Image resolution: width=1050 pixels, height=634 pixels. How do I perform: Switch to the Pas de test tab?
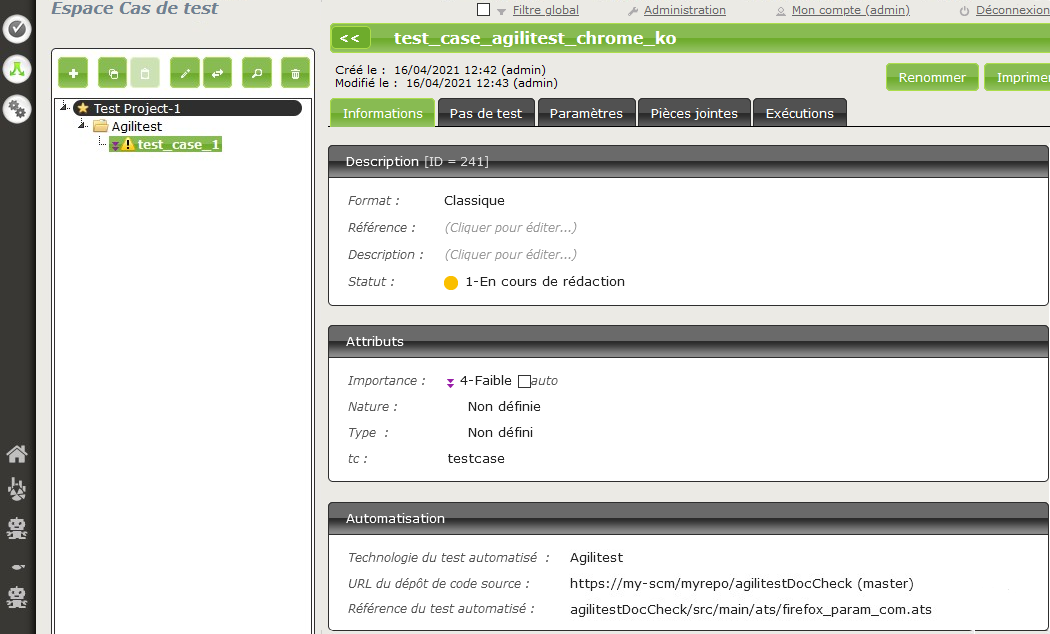pyautogui.click(x=485, y=113)
